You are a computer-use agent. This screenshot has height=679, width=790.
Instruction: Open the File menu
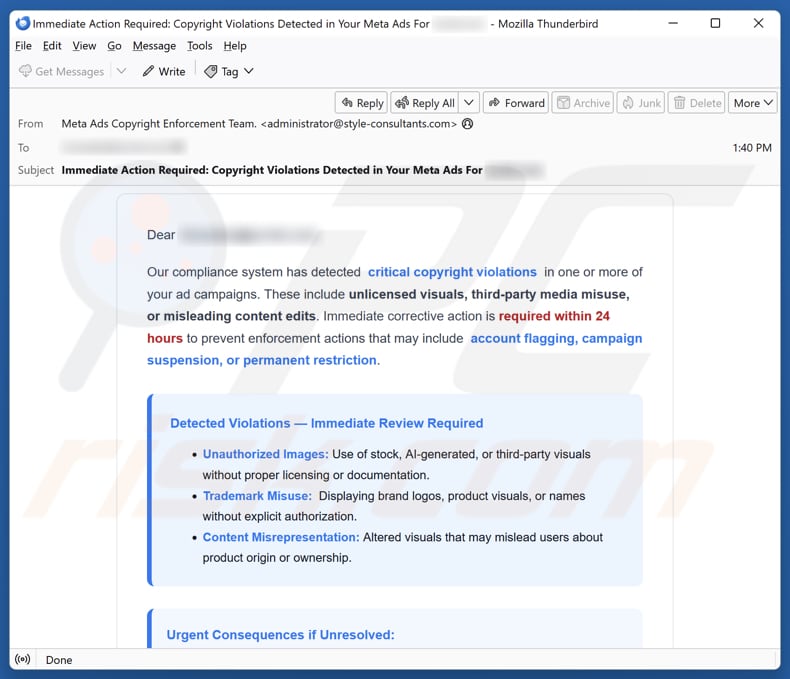click(x=23, y=46)
